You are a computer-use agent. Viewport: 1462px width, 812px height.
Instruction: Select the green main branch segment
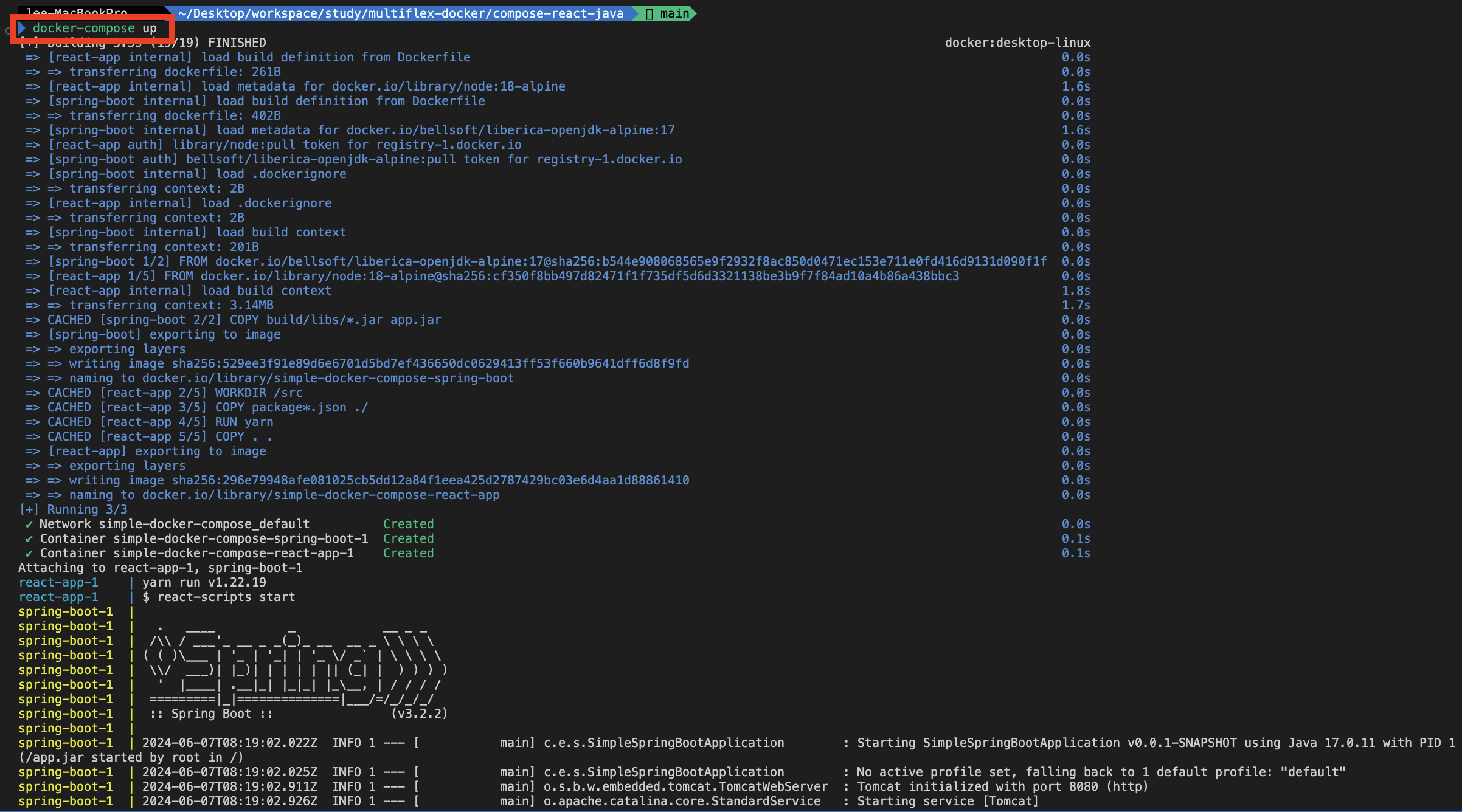pyautogui.click(x=668, y=13)
